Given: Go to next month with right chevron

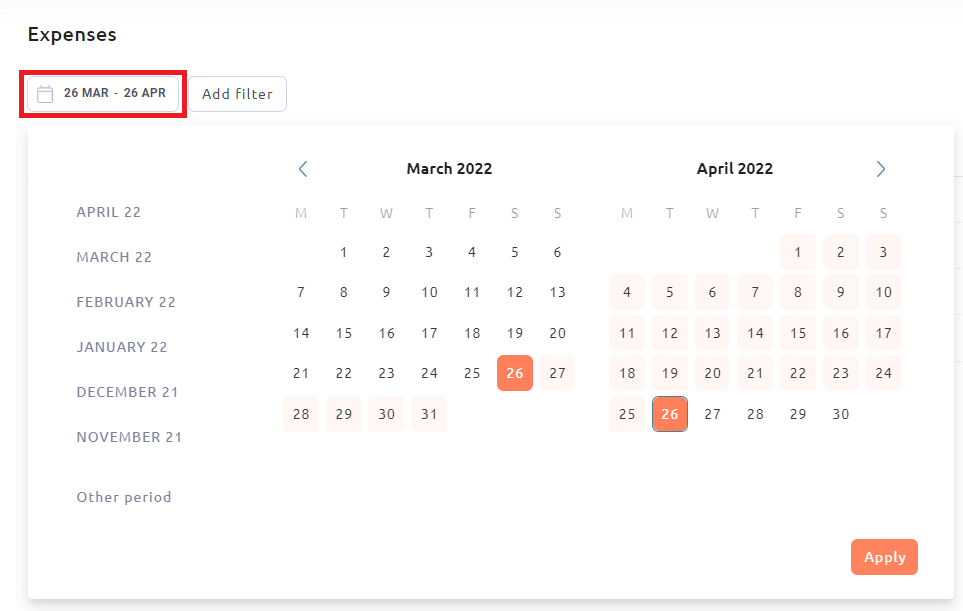Looking at the screenshot, I should [x=880, y=169].
